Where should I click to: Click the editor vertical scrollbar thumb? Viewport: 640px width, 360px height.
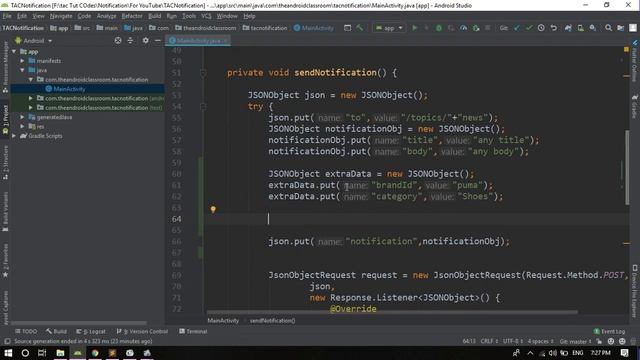627,167
